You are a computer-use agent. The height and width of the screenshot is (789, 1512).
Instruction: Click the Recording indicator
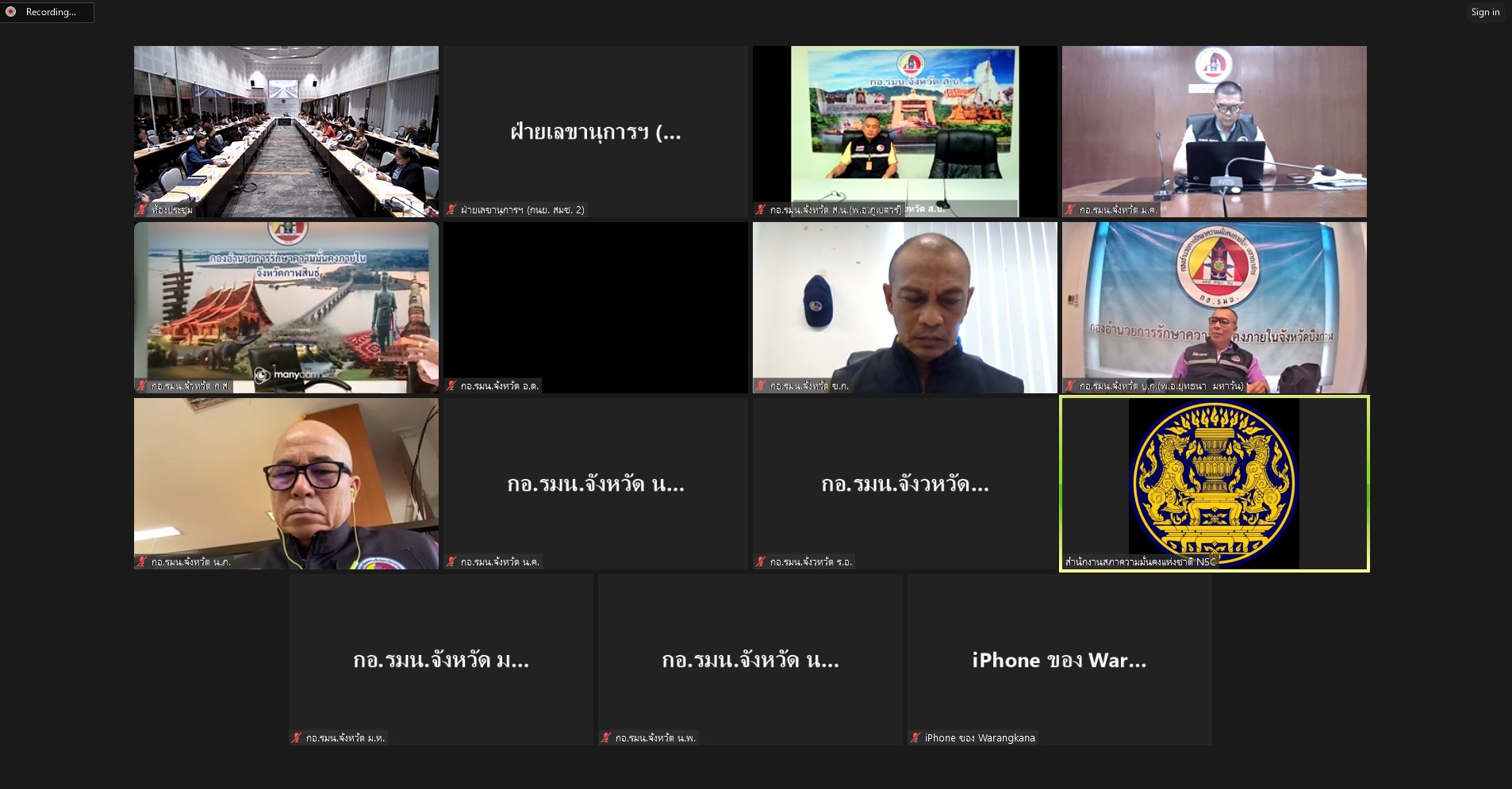50,12
